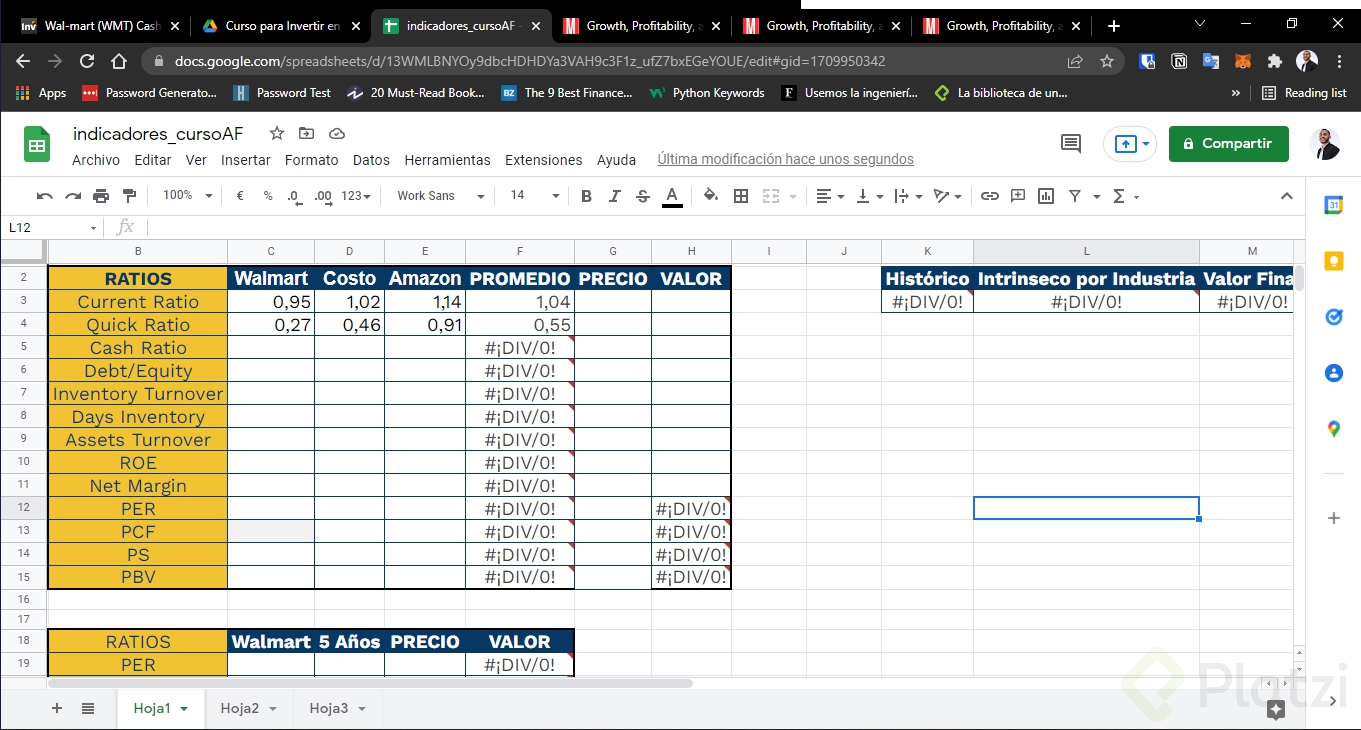Viewport: 1361px width, 730px height.
Task: Move the document to a folder
Action: pyautogui.click(x=306, y=133)
